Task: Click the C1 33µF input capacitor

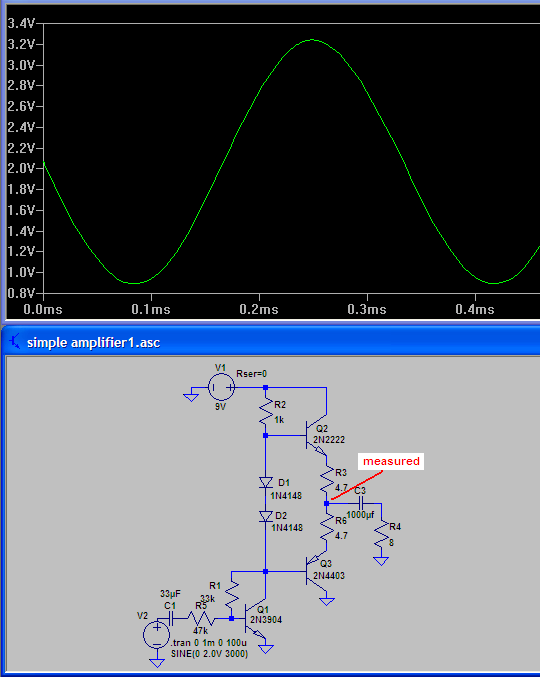Action: (x=171, y=618)
